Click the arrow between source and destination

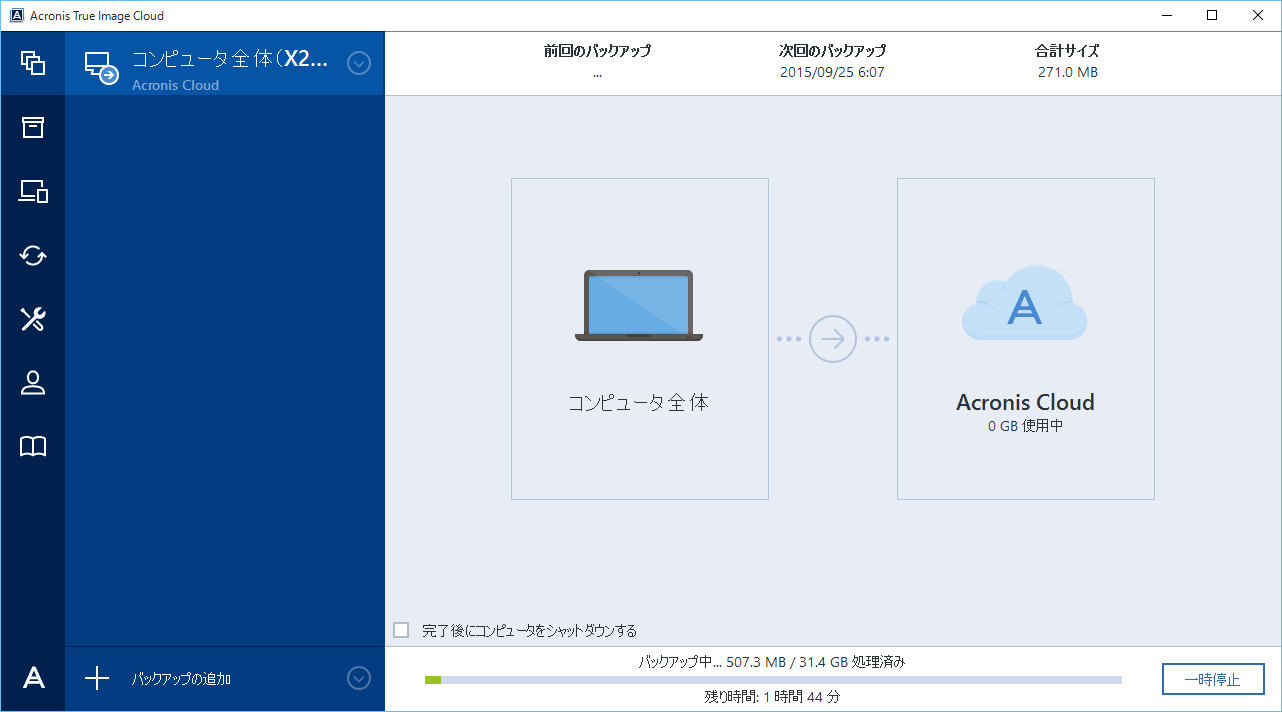pyautogui.click(x=832, y=339)
